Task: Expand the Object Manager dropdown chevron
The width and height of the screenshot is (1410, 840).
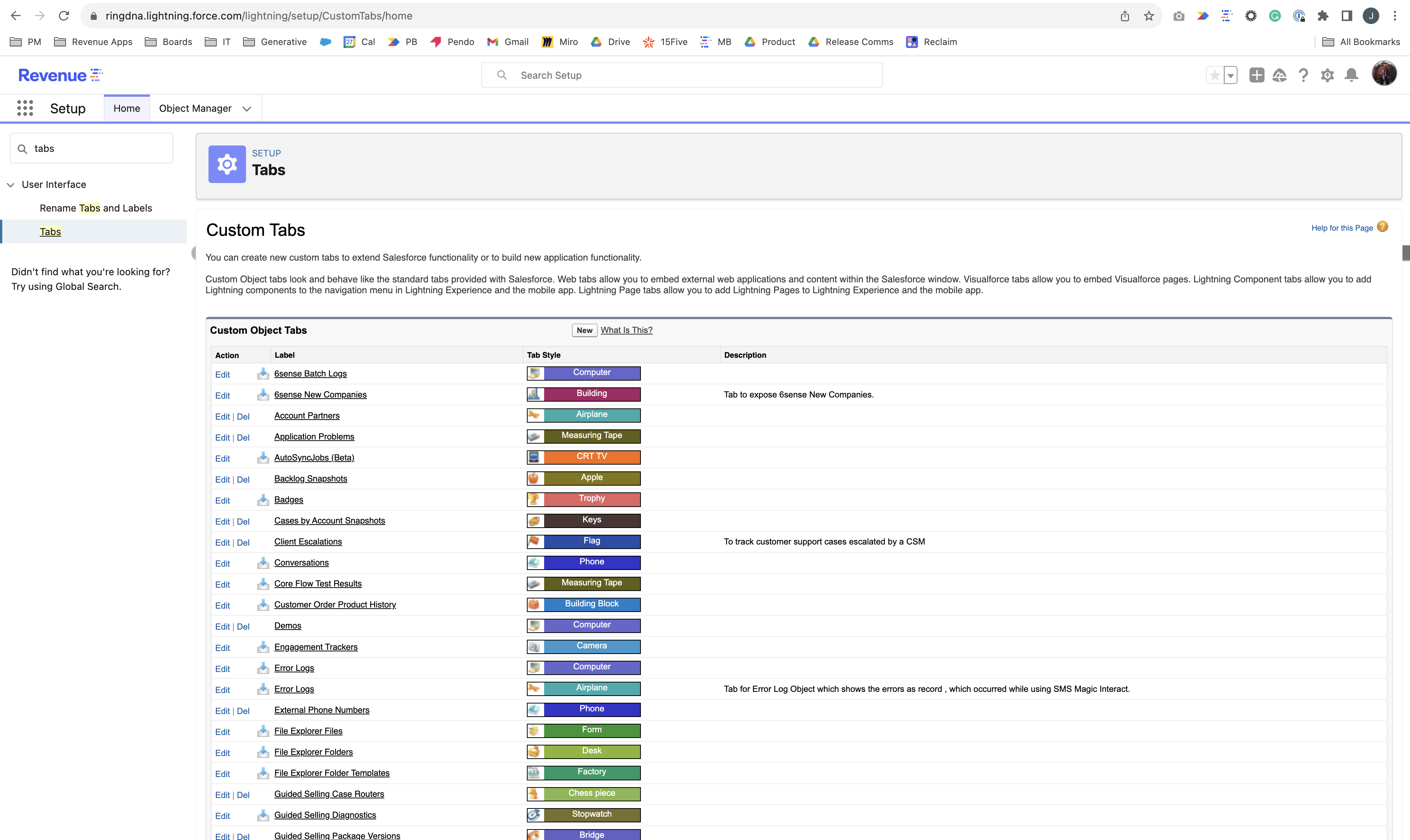Action: tap(247, 108)
